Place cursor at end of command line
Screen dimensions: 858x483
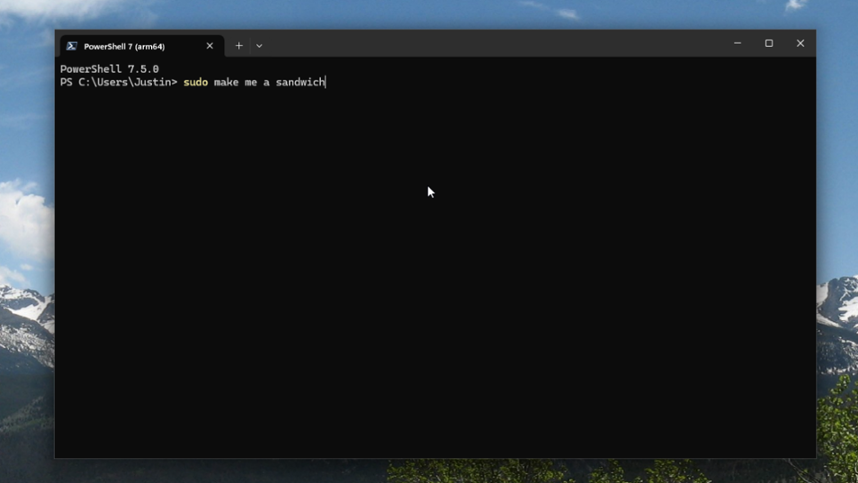coord(326,82)
